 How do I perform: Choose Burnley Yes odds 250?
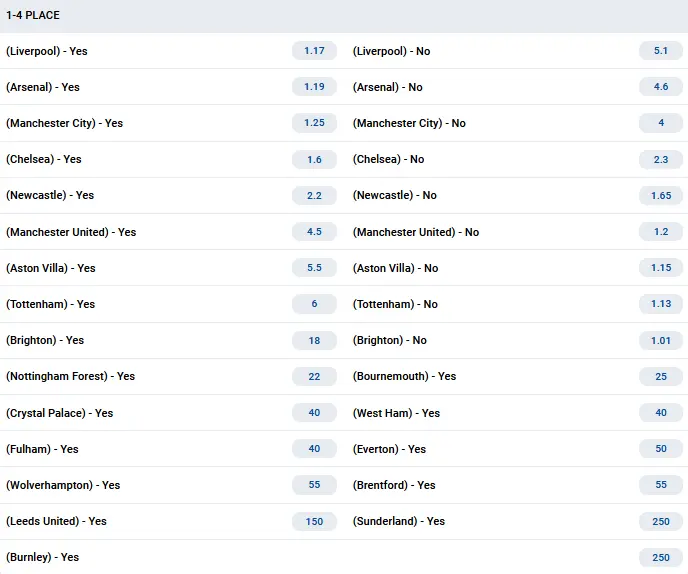tap(661, 557)
